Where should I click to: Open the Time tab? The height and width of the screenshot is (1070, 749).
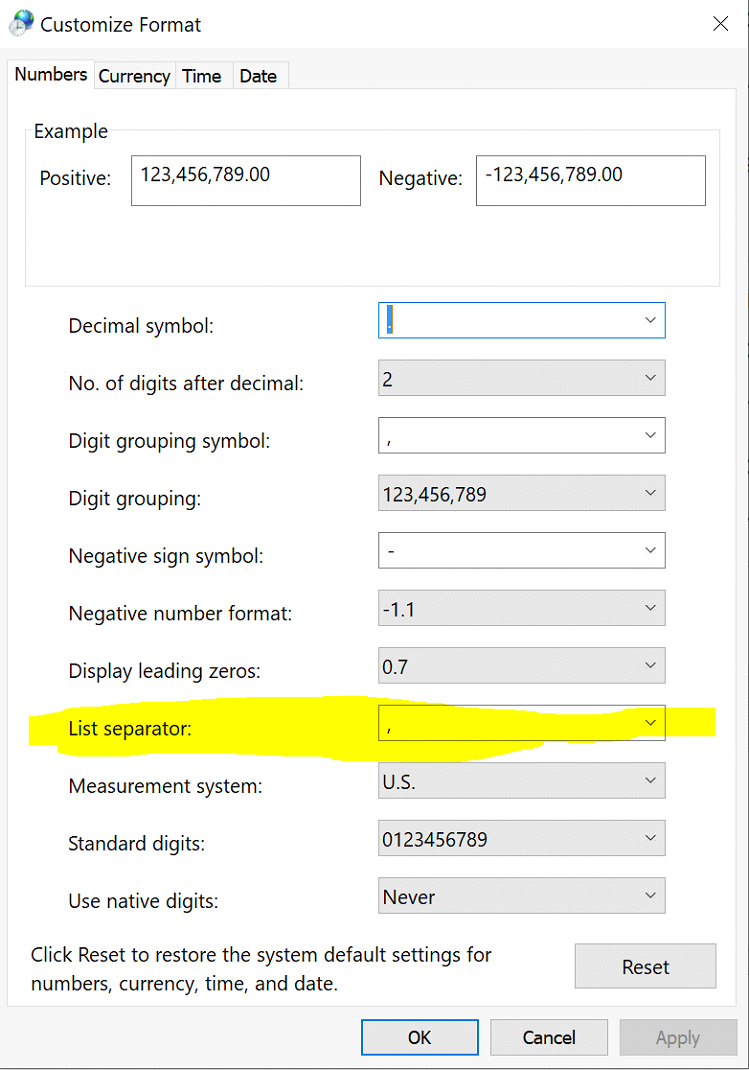point(202,76)
